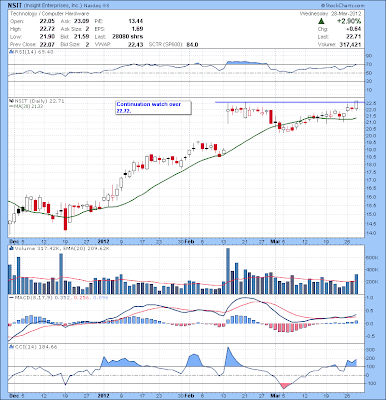Click the -0.5 label on MACD axis
Viewport: 386px width, 400px height.
click(369, 336)
